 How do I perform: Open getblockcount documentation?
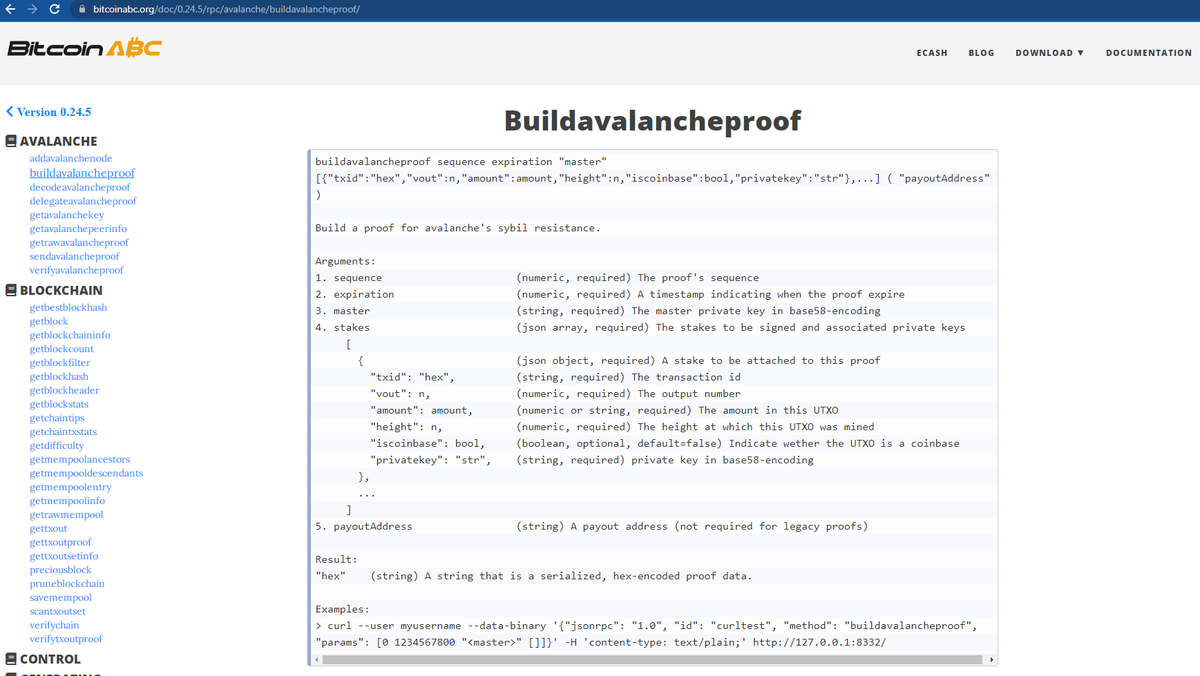click(x=62, y=349)
